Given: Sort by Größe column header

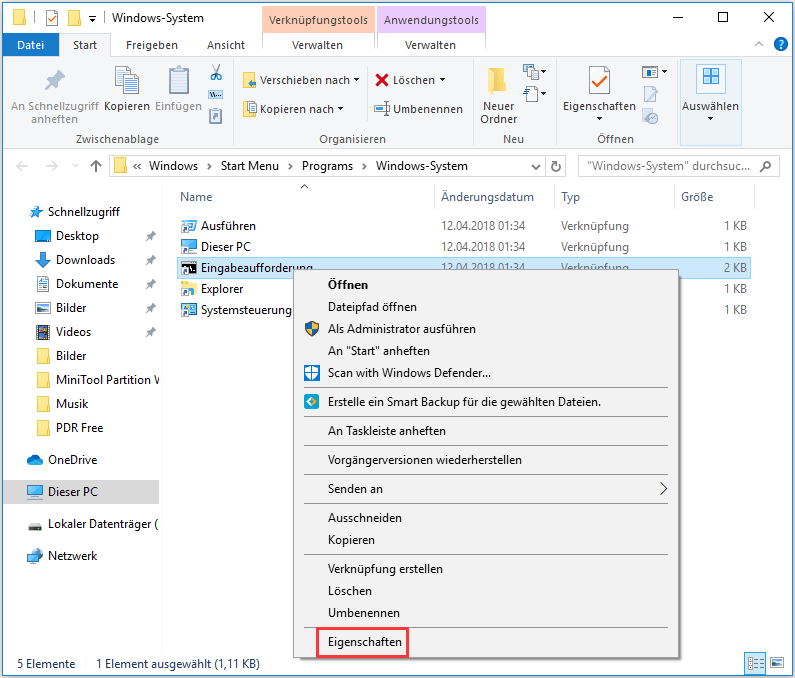Looking at the screenshot, I should click(x=714, y=197).
